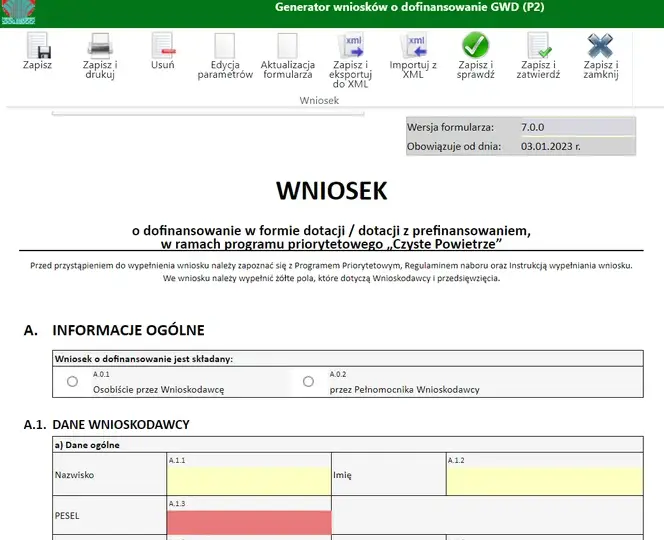
Task: Select przez Pełnomocnika Wnioskodawcy radio button
Action: [308, 382]
